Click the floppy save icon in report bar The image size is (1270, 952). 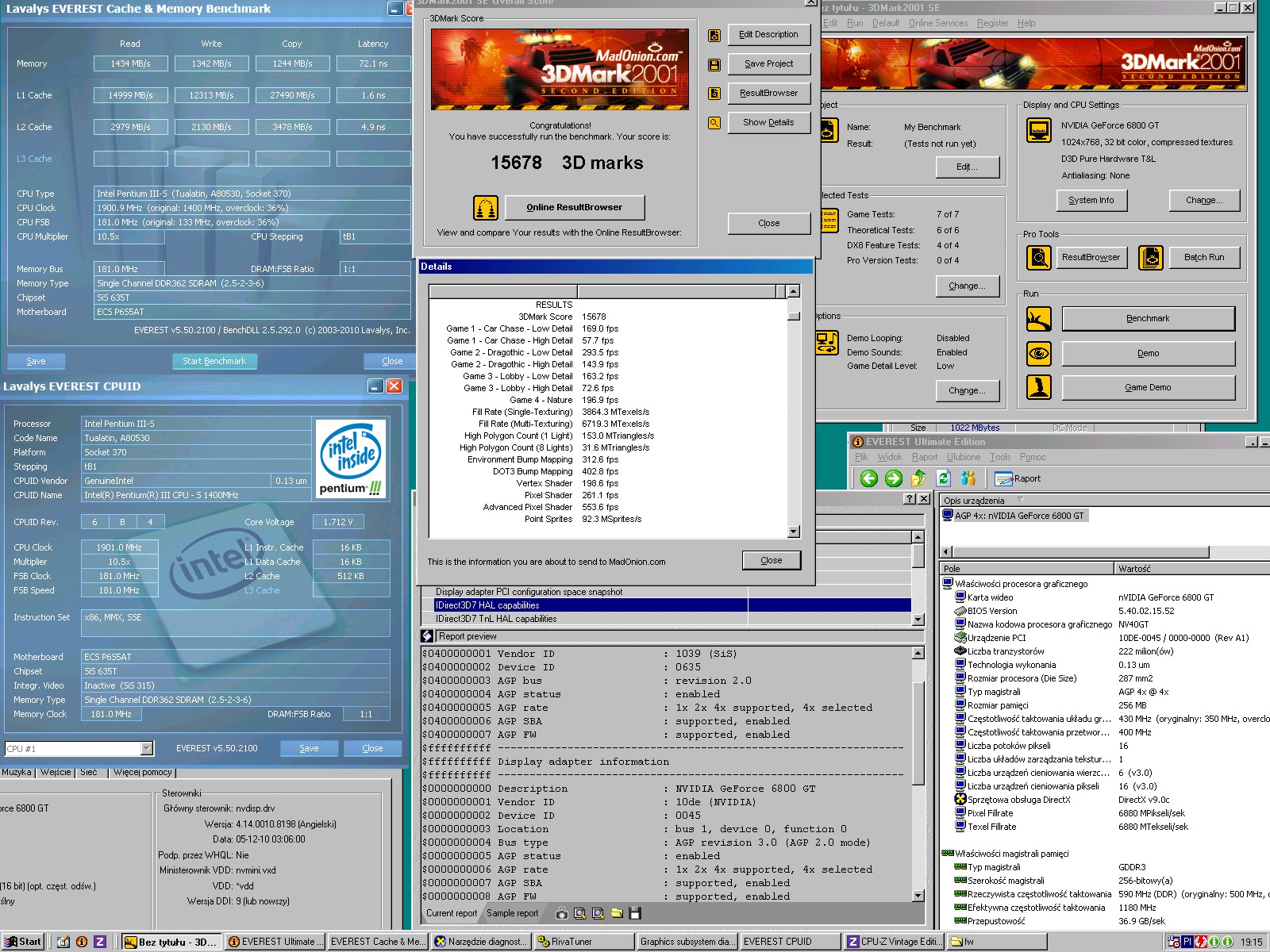pos(635,914)
